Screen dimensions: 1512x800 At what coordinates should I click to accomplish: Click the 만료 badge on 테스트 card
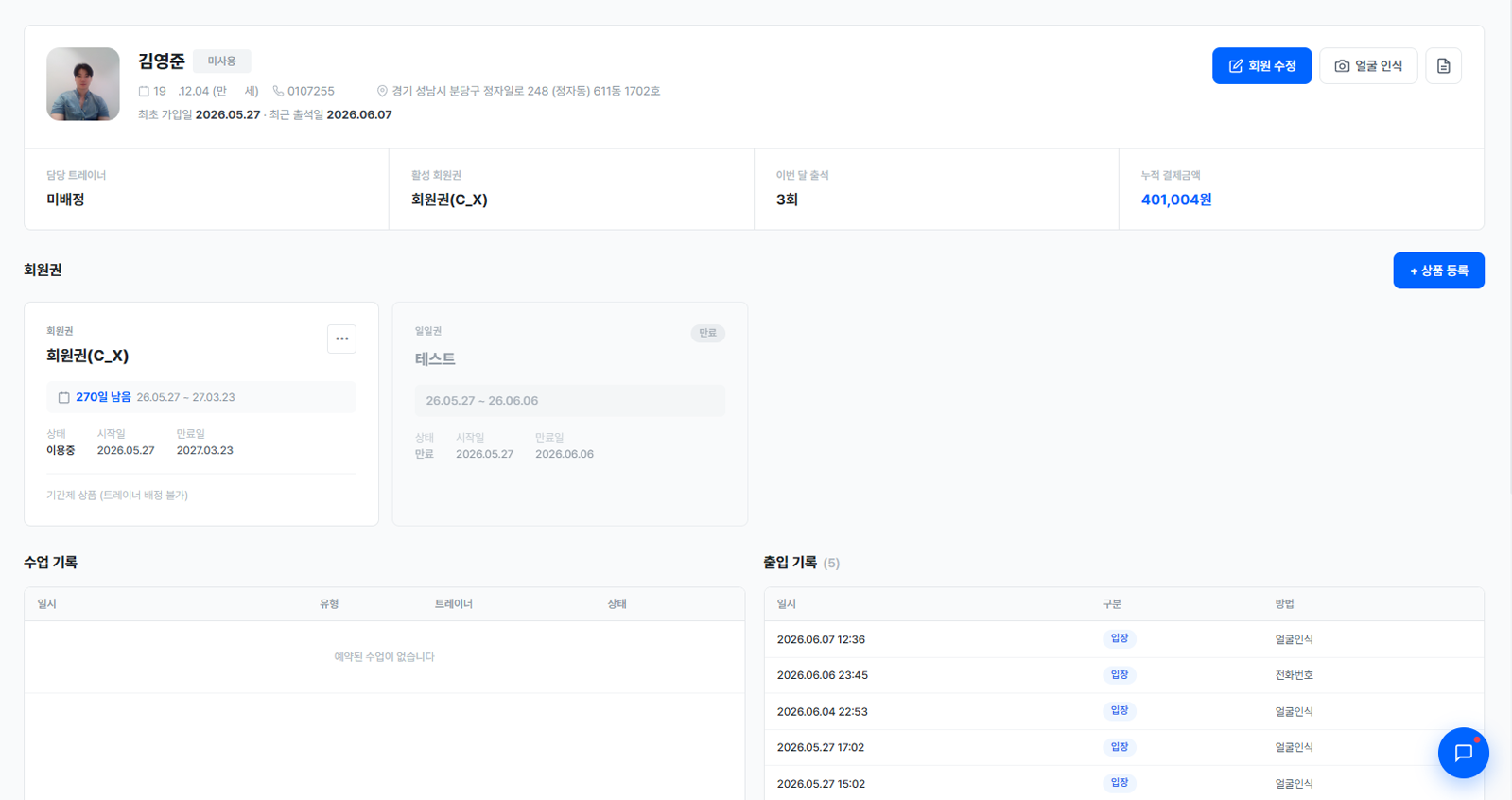(707, 333)
